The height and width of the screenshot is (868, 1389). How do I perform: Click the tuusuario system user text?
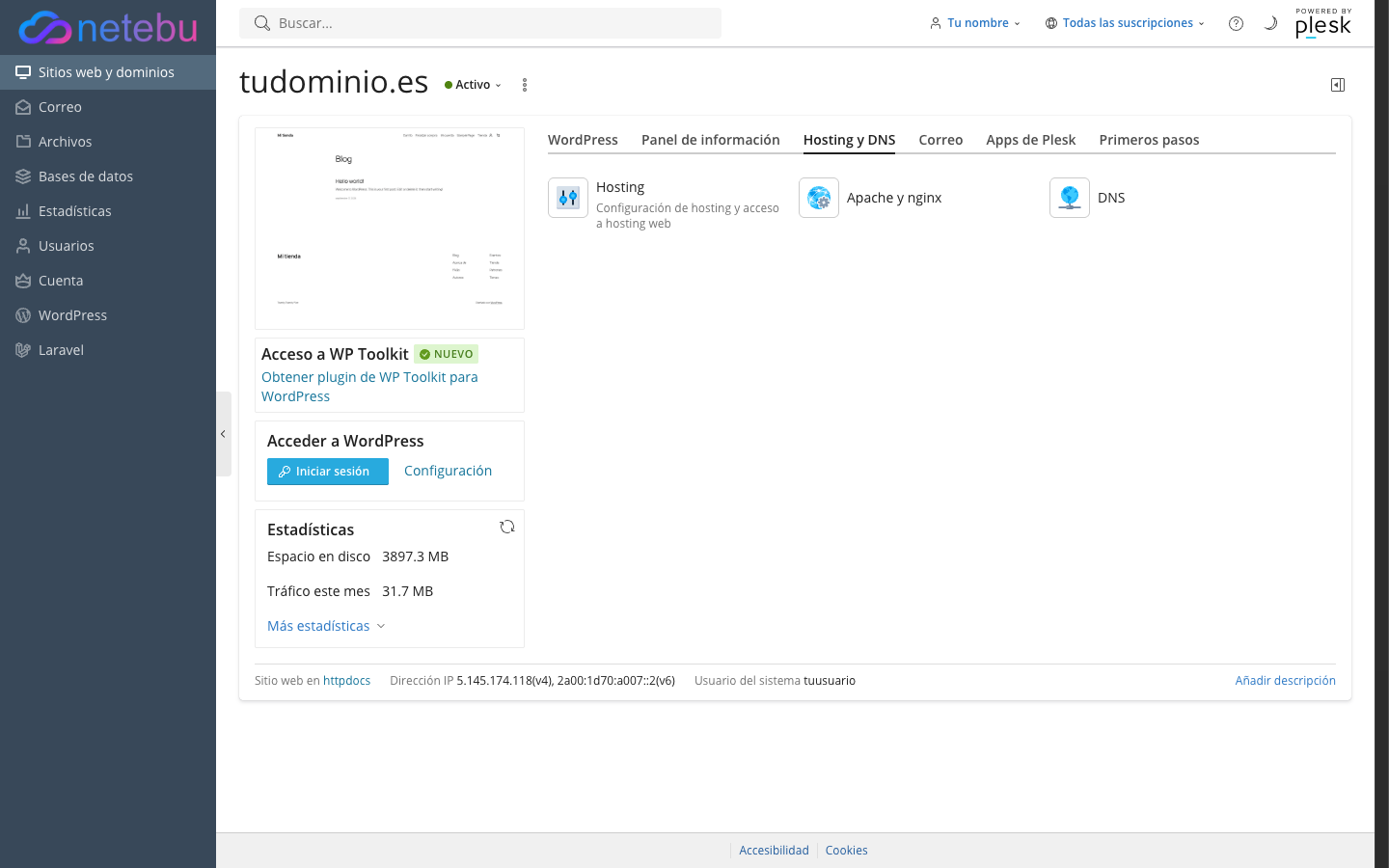coord(830,681)
